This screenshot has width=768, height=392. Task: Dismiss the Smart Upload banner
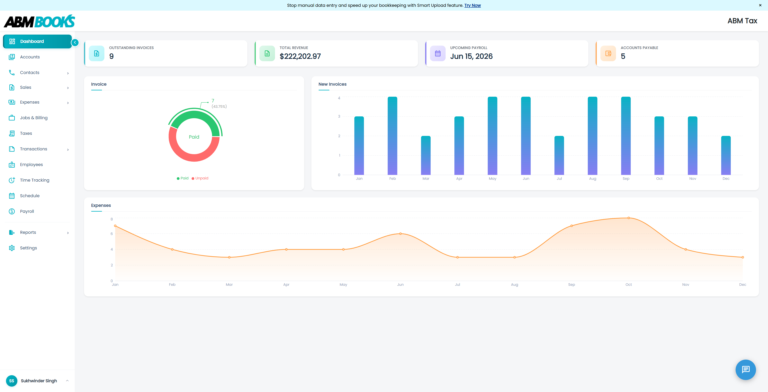pos(760,5)
